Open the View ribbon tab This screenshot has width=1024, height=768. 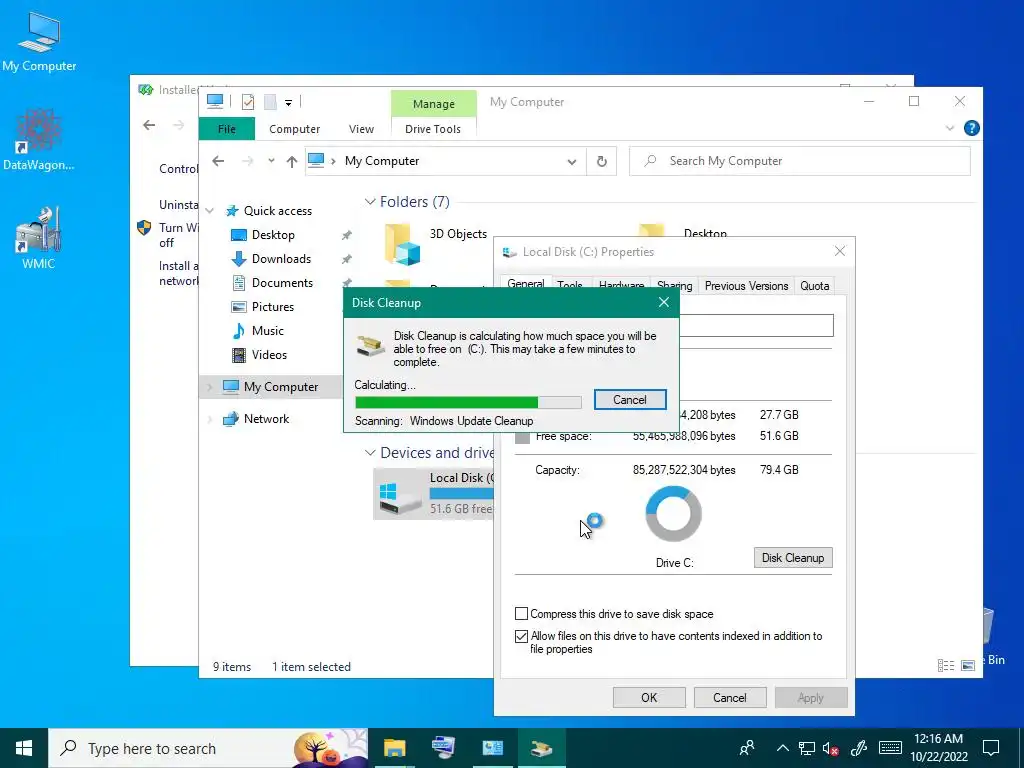pyautogui.click(x=361, y=129)
